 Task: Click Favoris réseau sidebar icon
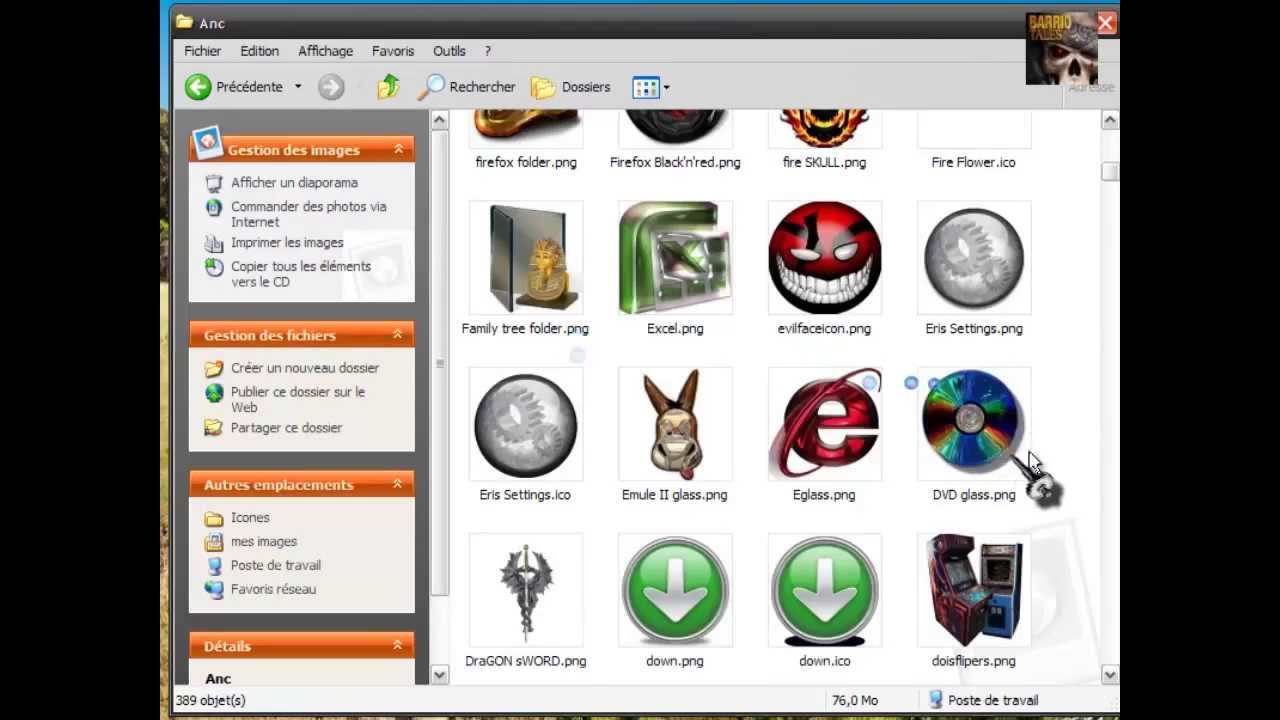(x=214, y=589)
